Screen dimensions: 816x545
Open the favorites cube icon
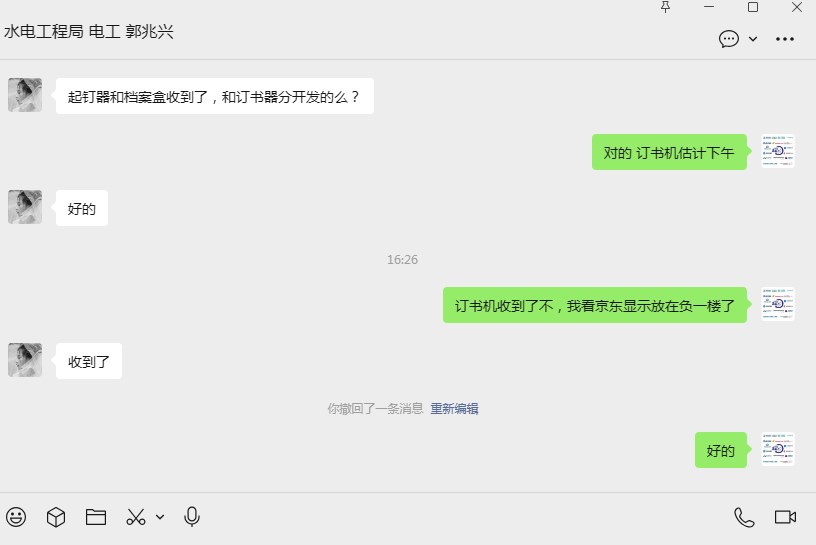point(56,517)
